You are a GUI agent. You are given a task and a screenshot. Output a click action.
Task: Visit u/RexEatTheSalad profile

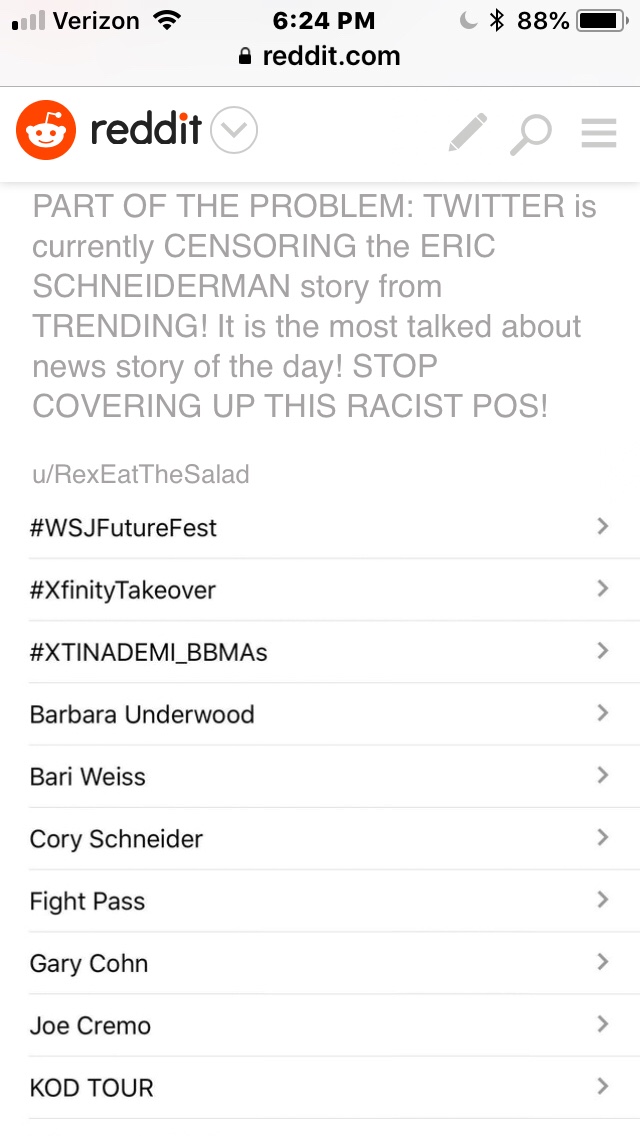140,474
